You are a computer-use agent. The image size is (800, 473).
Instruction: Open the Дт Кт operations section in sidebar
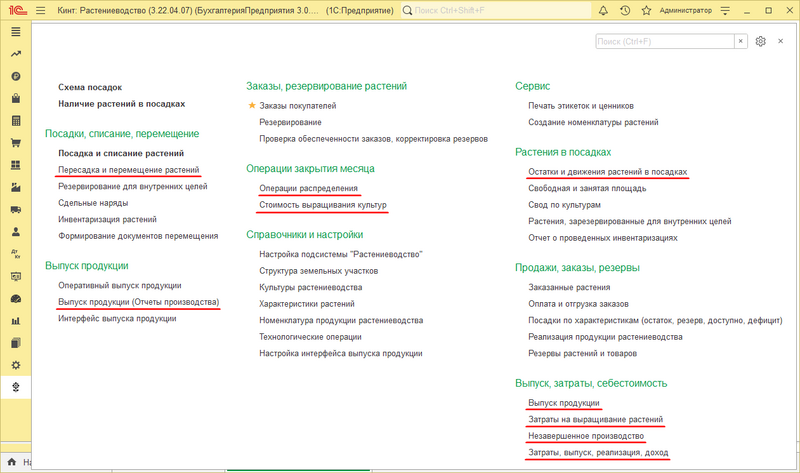(x=16, y=254)
